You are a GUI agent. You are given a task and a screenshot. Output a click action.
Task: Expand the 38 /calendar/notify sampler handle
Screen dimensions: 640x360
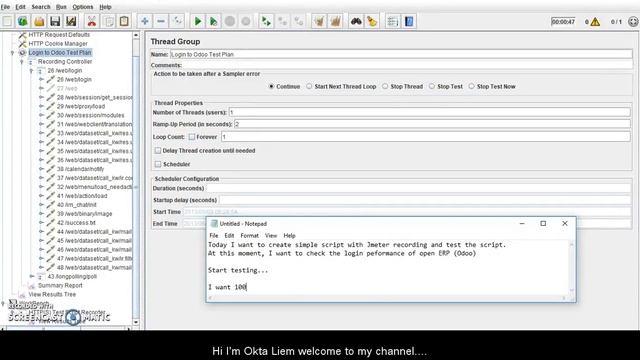[41, 169]
